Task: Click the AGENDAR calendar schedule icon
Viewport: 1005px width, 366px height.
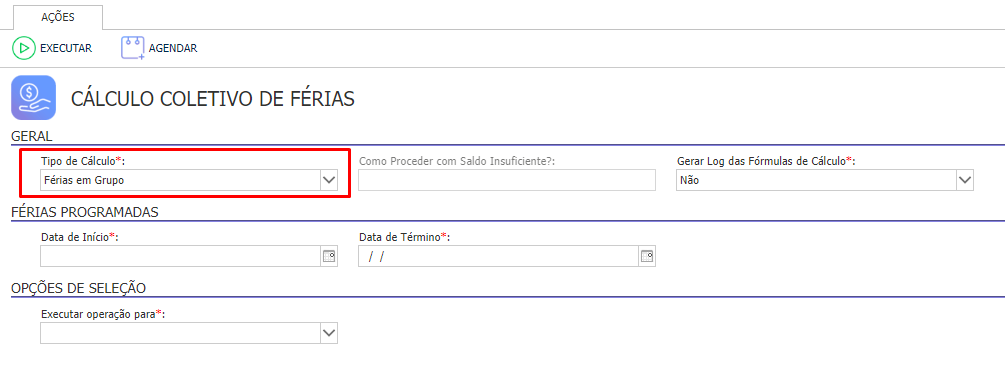Action: tap(133, 48)
